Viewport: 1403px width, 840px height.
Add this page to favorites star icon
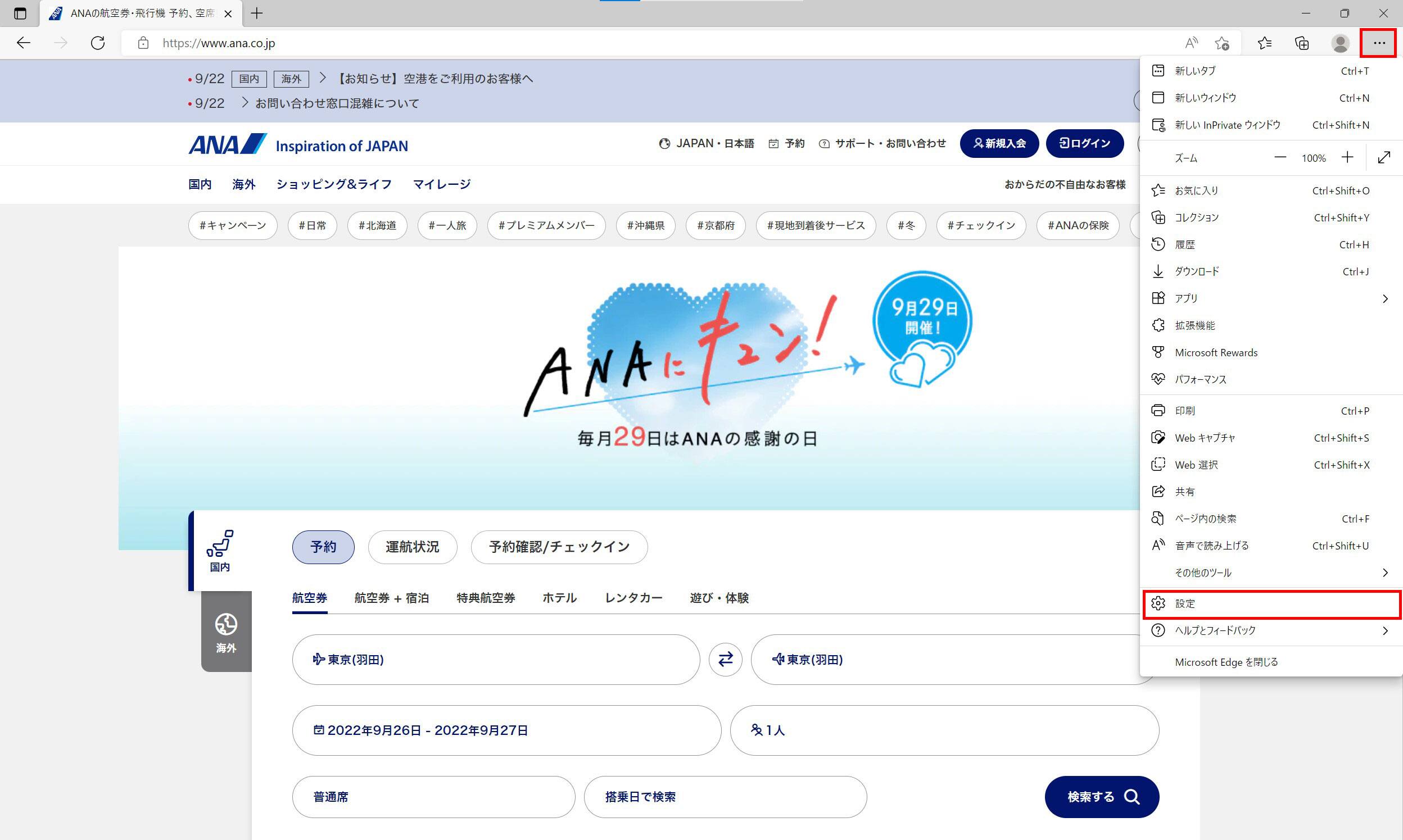tap(1222, 43)
